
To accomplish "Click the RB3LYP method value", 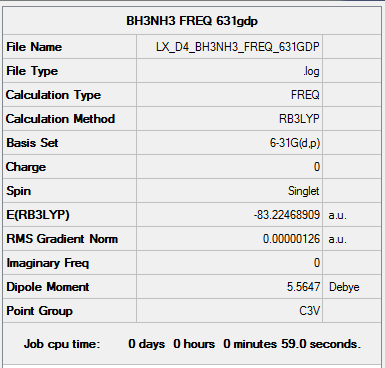I will [299, 119].
